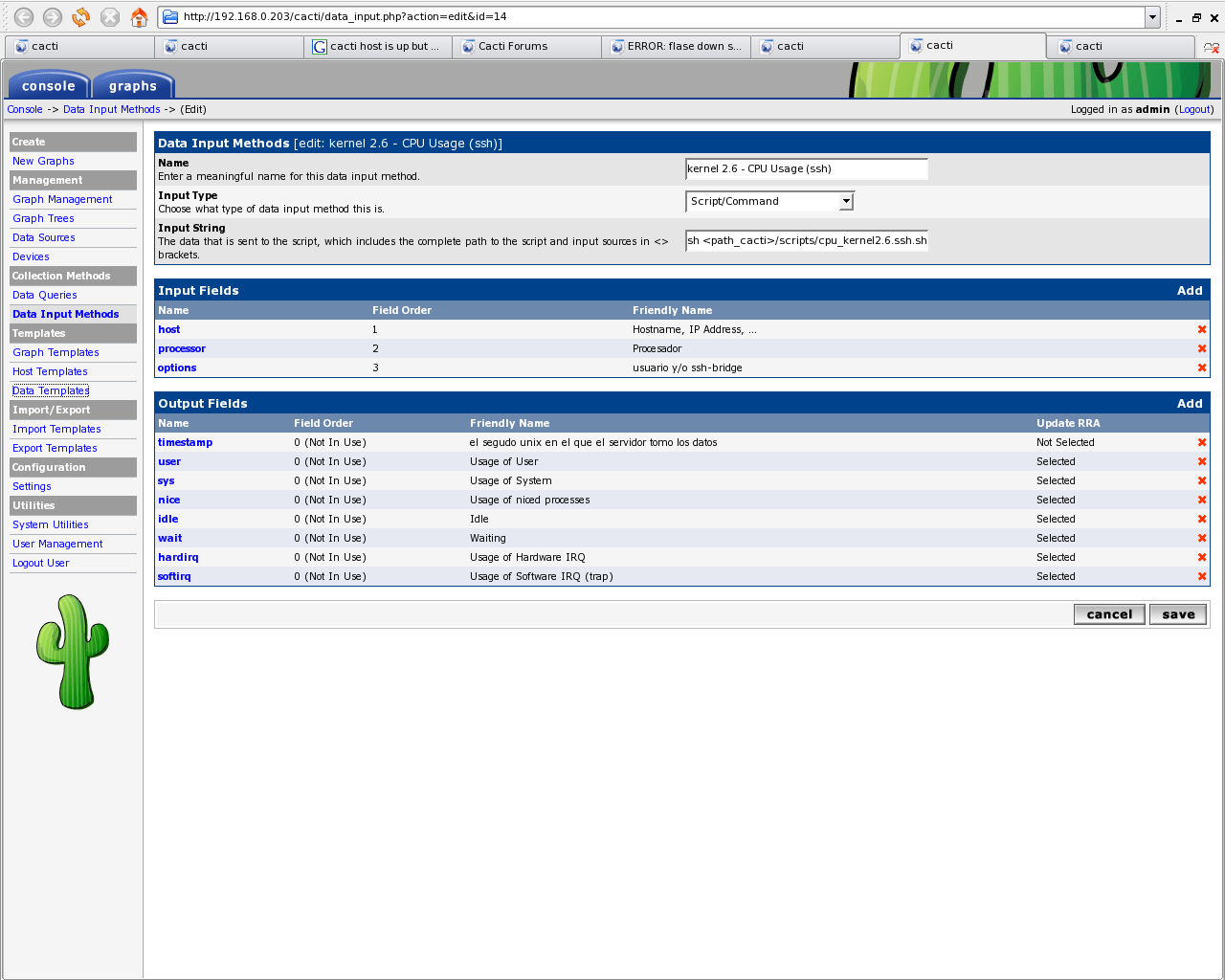This screenshot has width=1225, height=980.
Task: Delete the softirq output field
Action: coord(1202,576)
